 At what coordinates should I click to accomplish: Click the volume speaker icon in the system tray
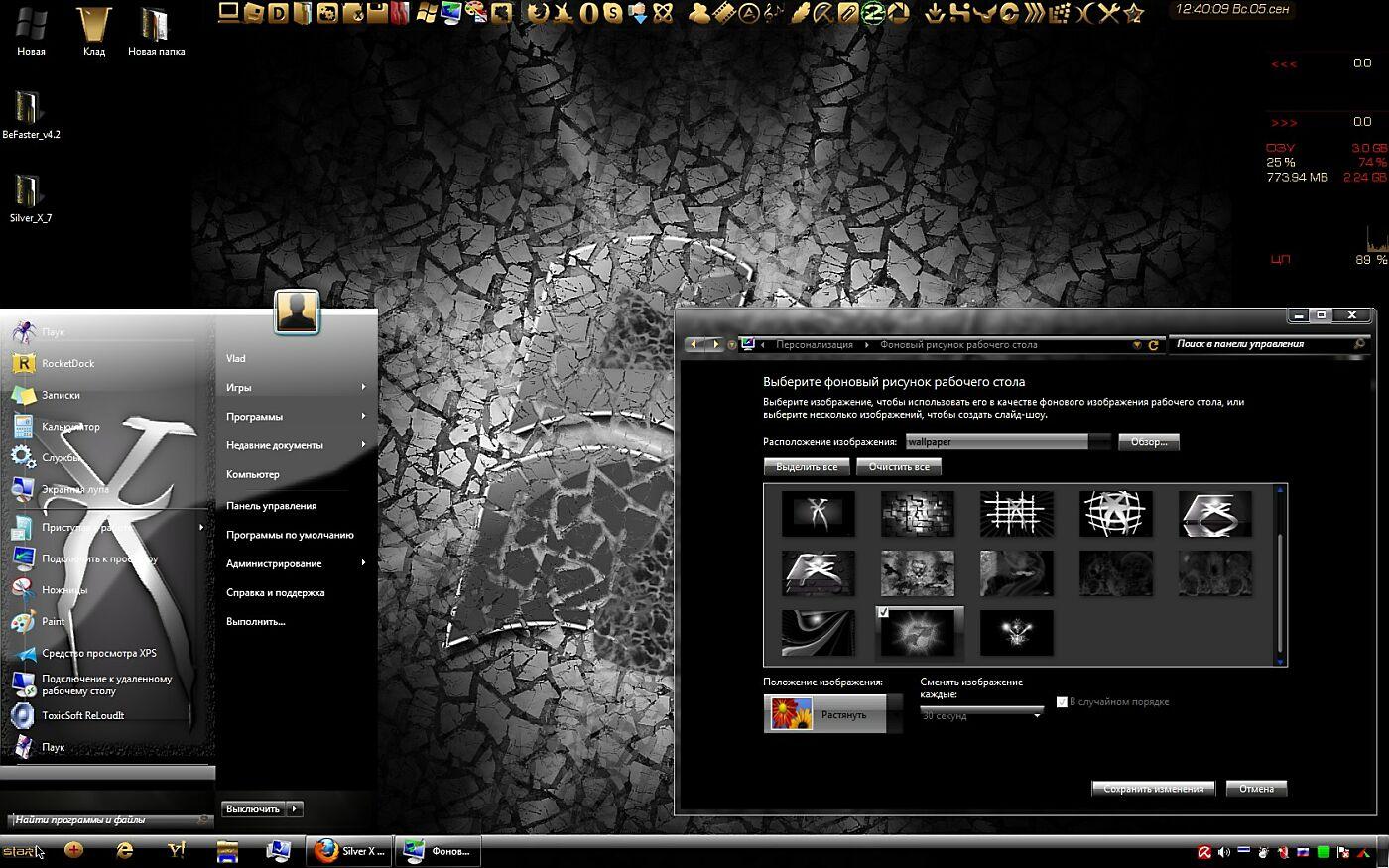coord(1224,852)
